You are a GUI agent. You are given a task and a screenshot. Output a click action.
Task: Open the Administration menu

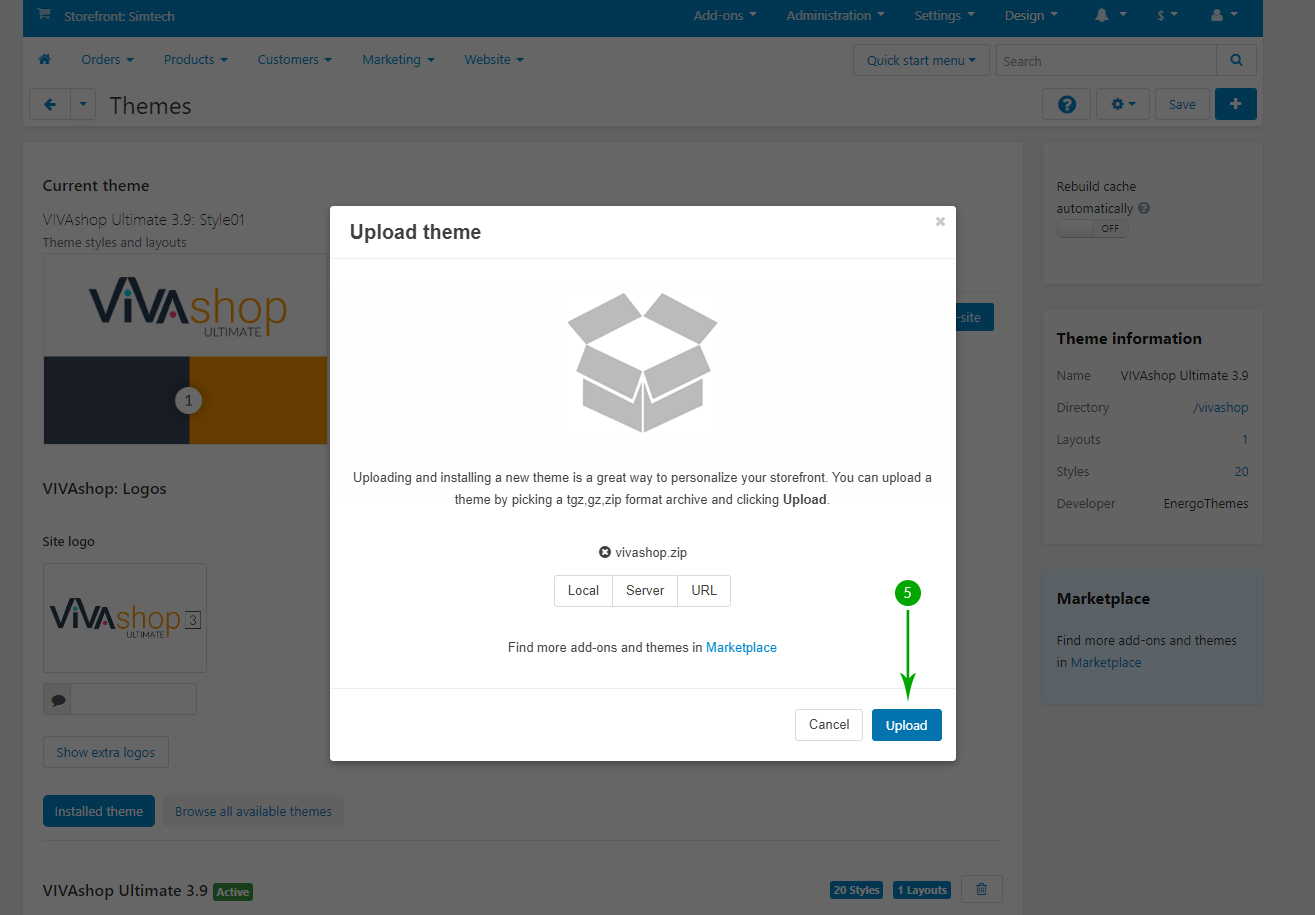pyautogui.click(x=835, y=15)
